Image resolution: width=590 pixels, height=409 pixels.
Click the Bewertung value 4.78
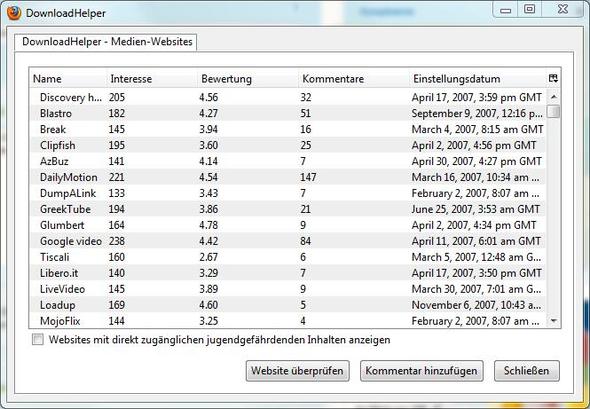pos(208,225)
